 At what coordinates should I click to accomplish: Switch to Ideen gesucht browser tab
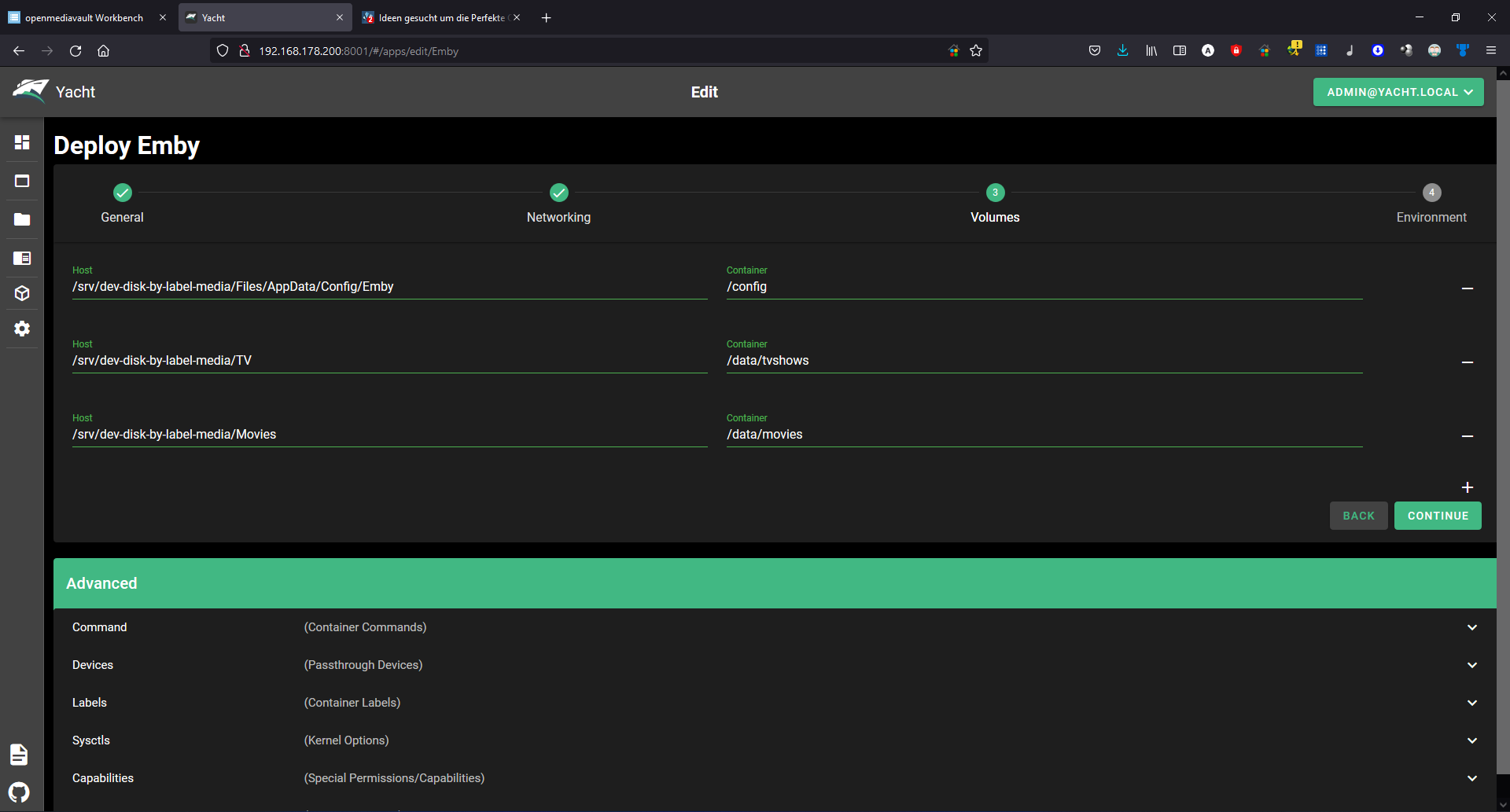click(x=440, y=17)
